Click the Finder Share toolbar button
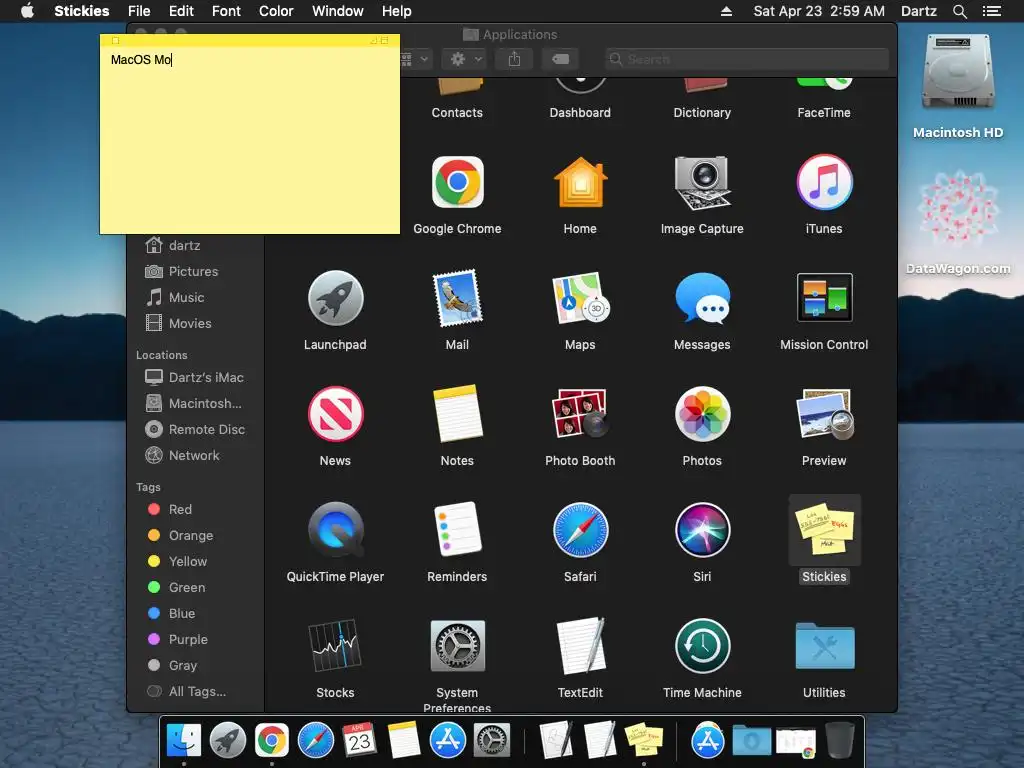Viewport: 1024px width, 768px height. 515,59
